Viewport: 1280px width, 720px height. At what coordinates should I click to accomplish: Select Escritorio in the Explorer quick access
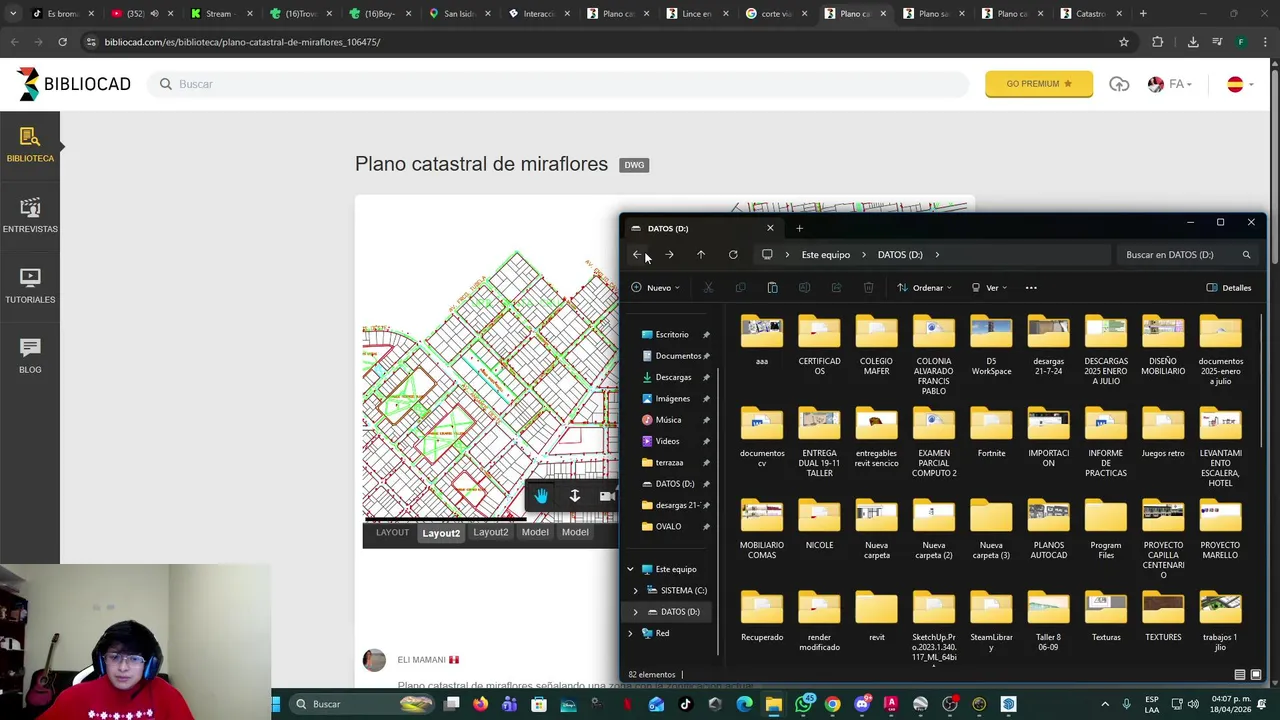672,335
